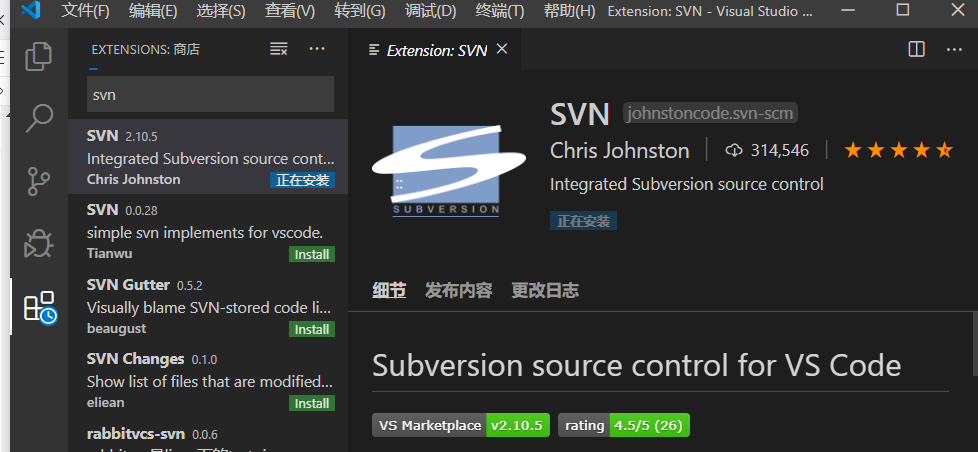Image resolution: width=978 pixels, height=452 pixels.
Task: Click 正在安装 button in extension details
Action: point(583,221)
